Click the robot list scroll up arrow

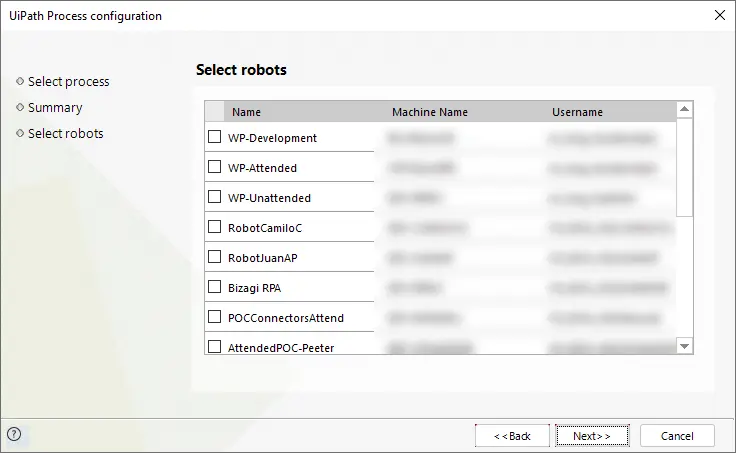(x=684, y=109)
